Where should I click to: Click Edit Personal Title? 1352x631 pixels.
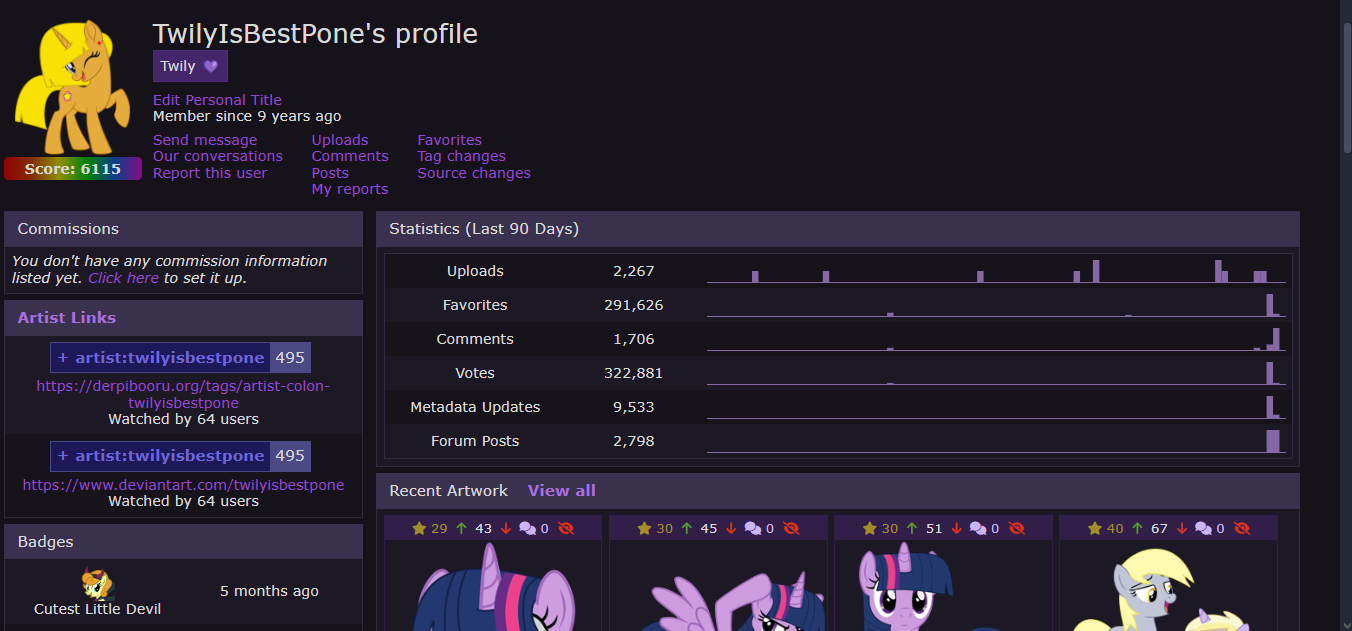point(217,100)
